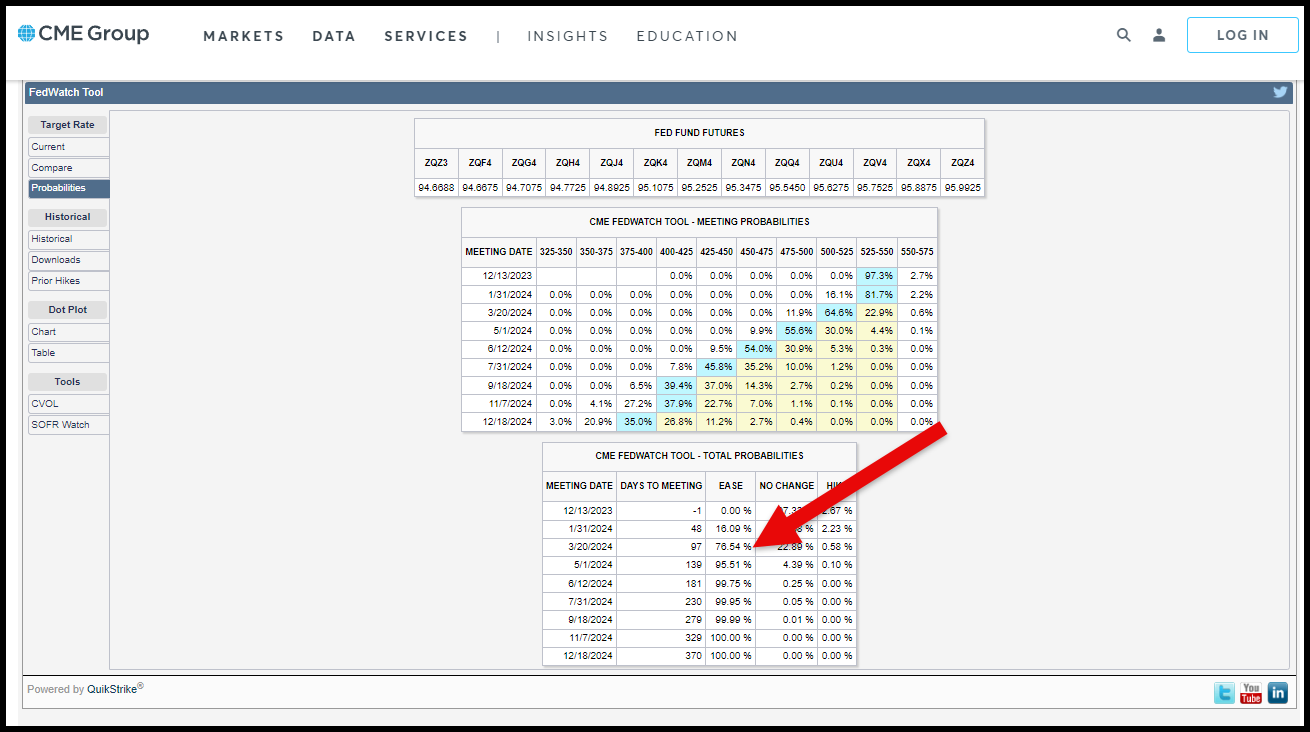Image resolution: width=1310 pixels, height=732 pixels.
Task: Open the Dot Plot Table item
Action: coord(69,353)
